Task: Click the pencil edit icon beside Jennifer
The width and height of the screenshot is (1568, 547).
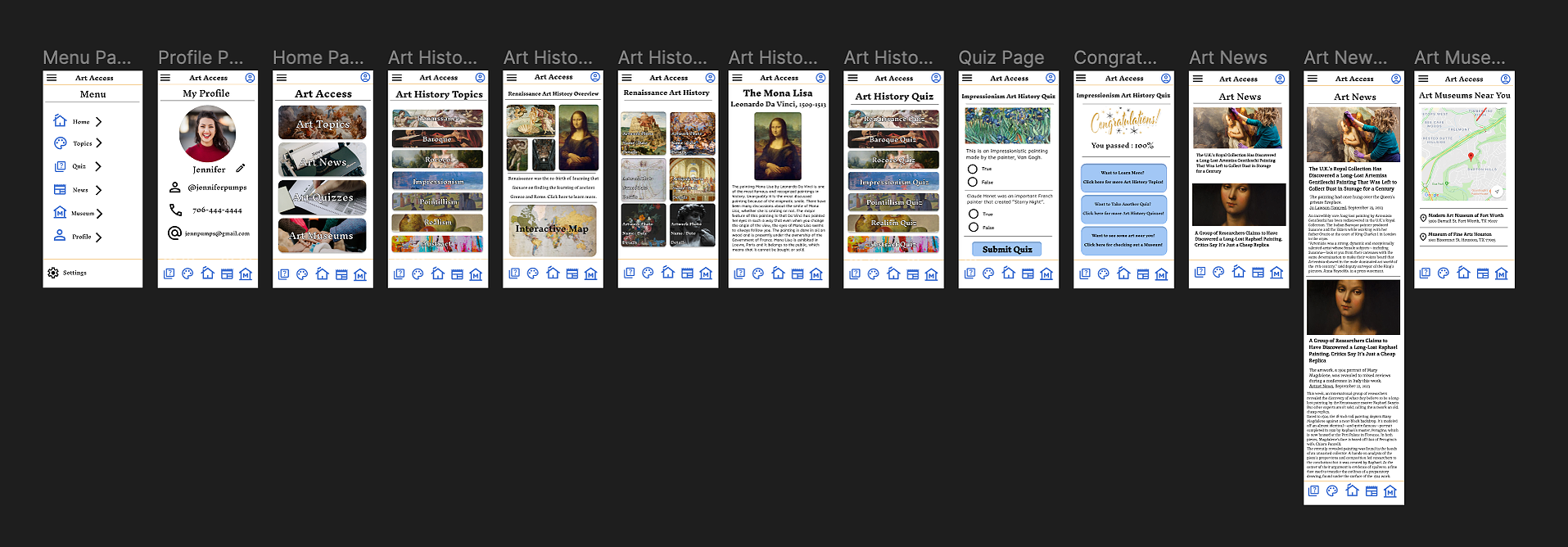Action: coord(241,169)
